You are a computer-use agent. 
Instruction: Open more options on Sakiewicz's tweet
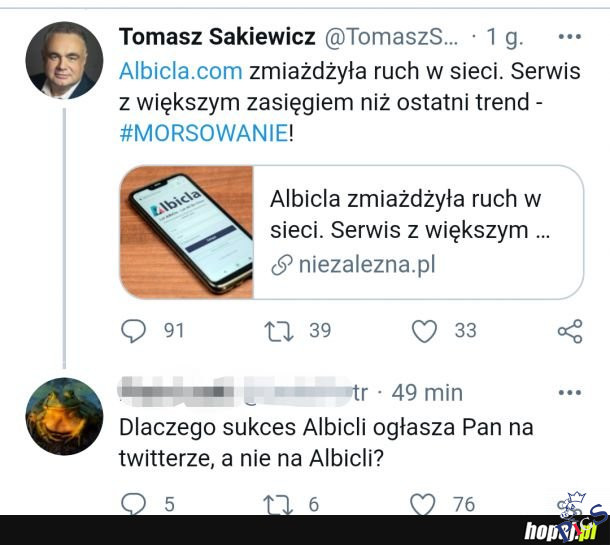pyautogui.click(x=570, y=37)
